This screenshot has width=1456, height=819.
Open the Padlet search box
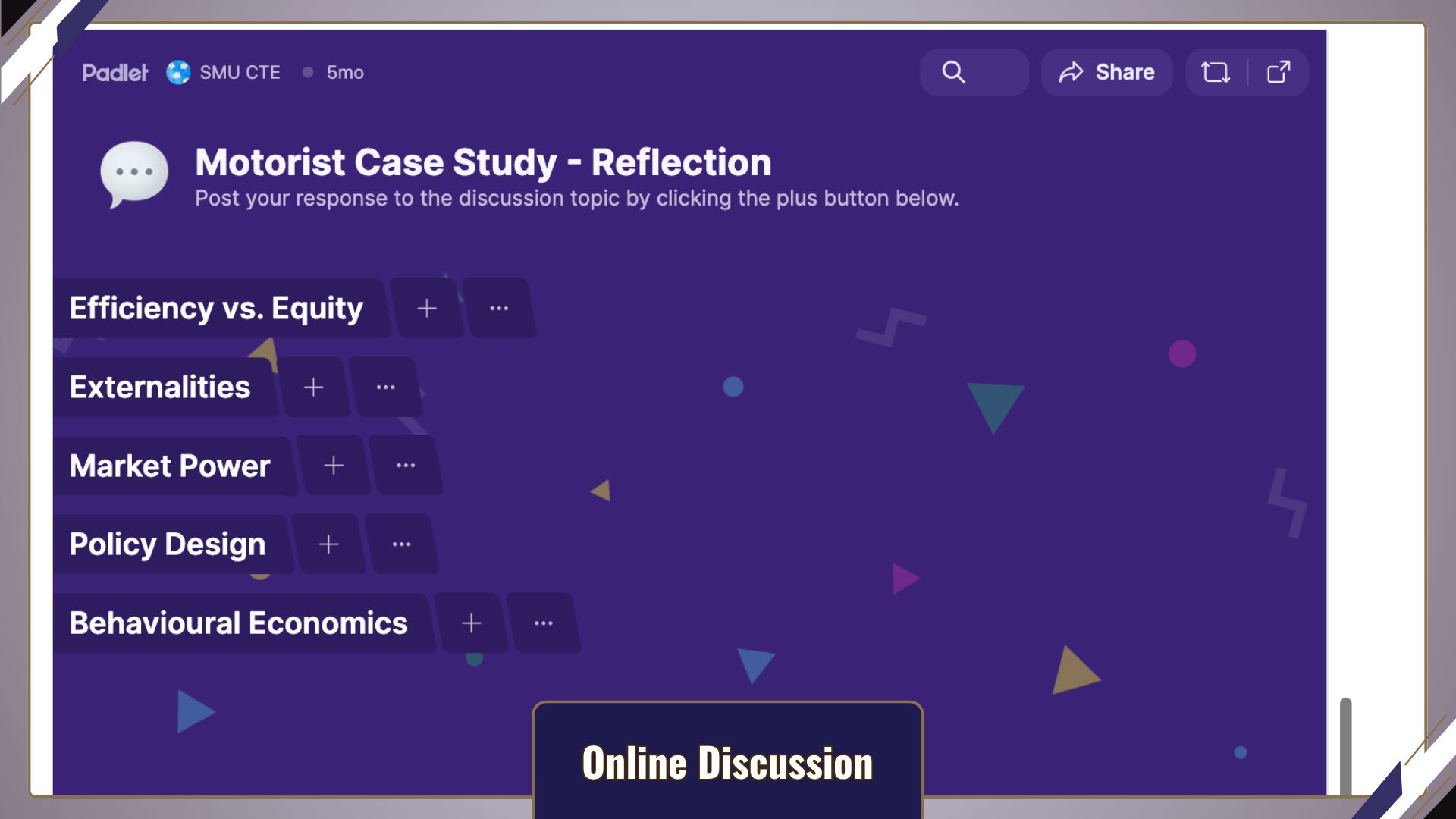(x=974, y=72)
